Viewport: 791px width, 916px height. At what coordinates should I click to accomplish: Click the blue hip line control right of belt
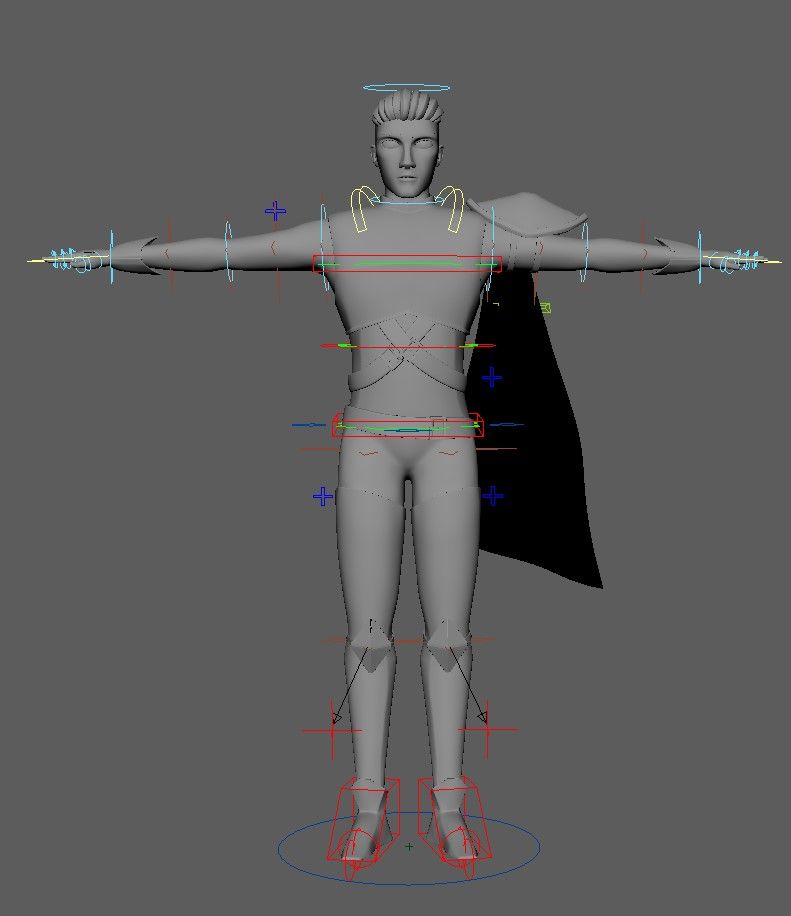coord(506,425)
